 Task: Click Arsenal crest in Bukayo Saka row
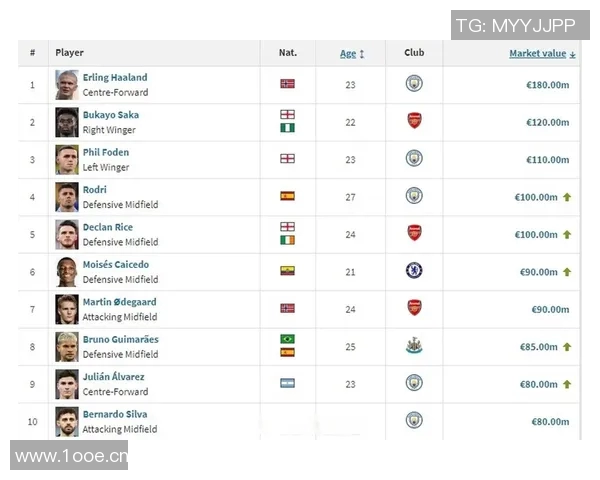pyautogui.click(x=414, y=121)
